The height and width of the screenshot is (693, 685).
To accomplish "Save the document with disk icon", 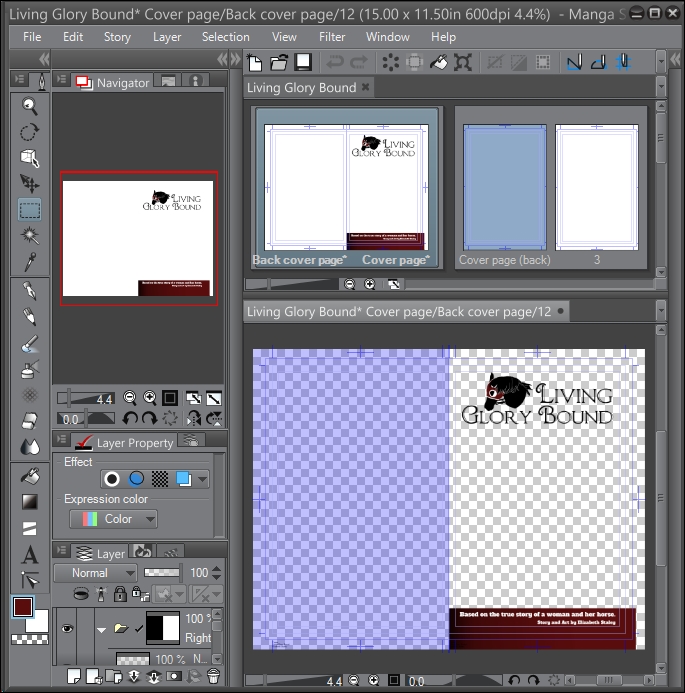I will (x=303, y=62).
